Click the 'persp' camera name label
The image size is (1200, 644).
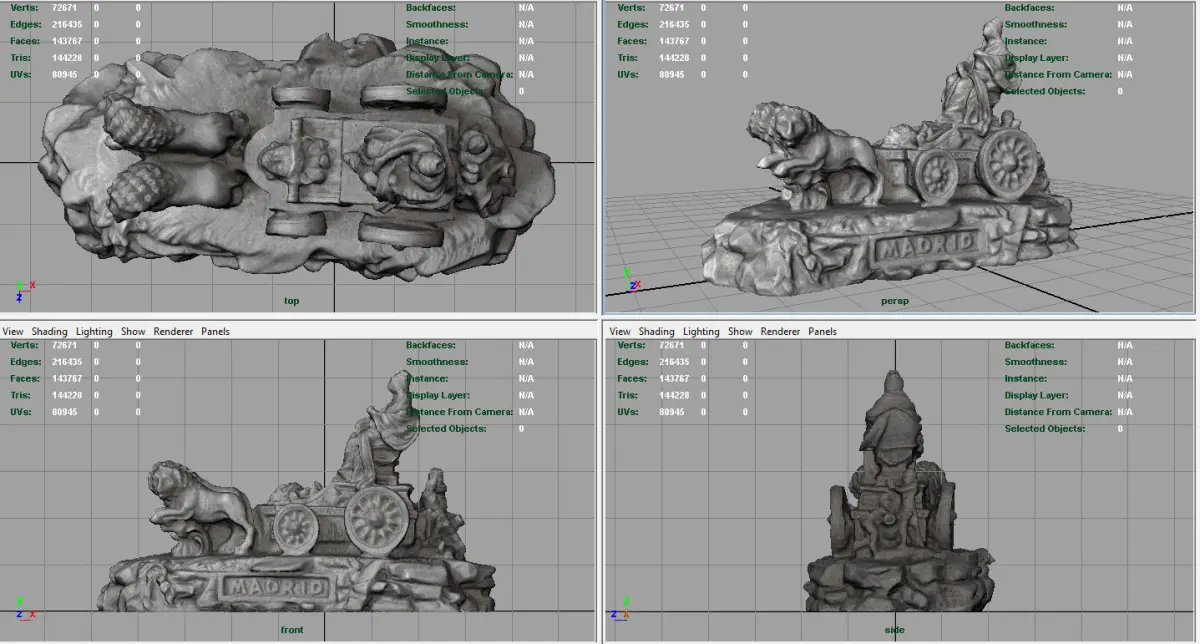point(893,299)
